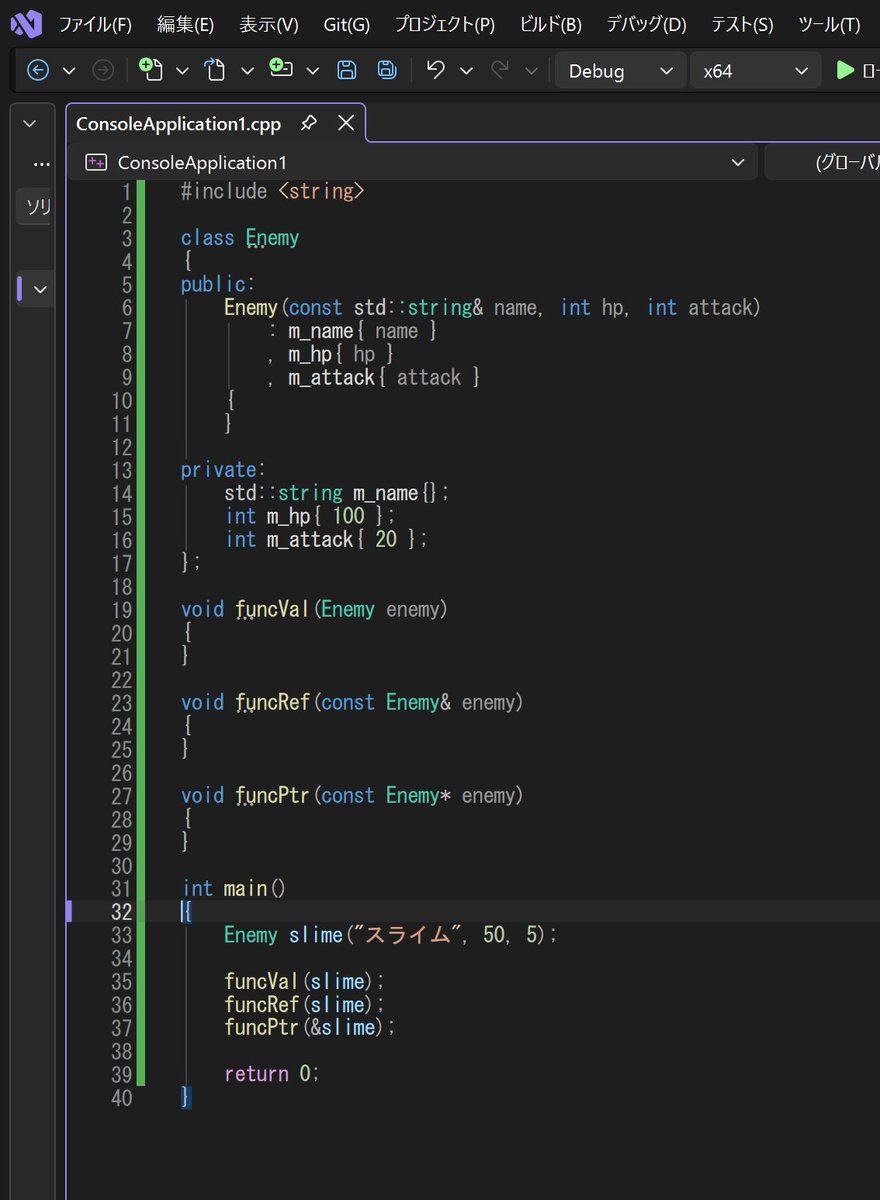The image size is (880, 1200).
Task: Pin the ConsoleApplication1.cpp tab
Action: 309,123
